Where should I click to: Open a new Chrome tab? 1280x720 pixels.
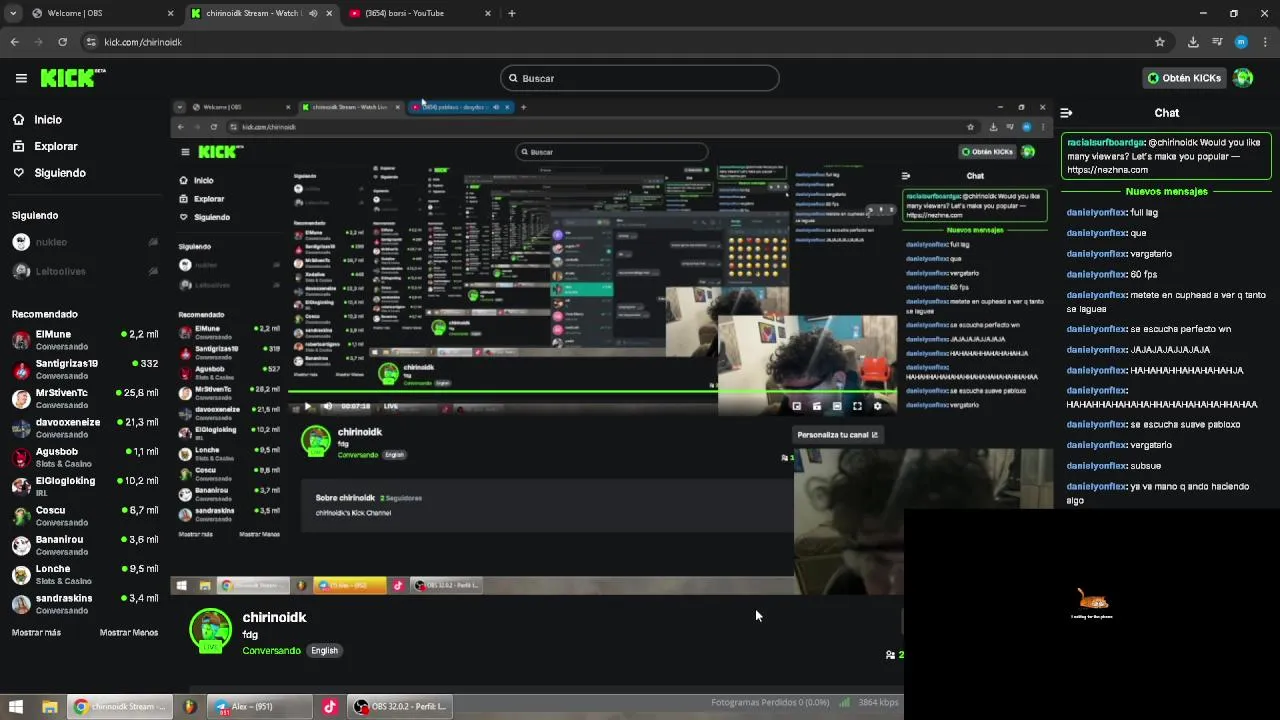pos(512,13)
